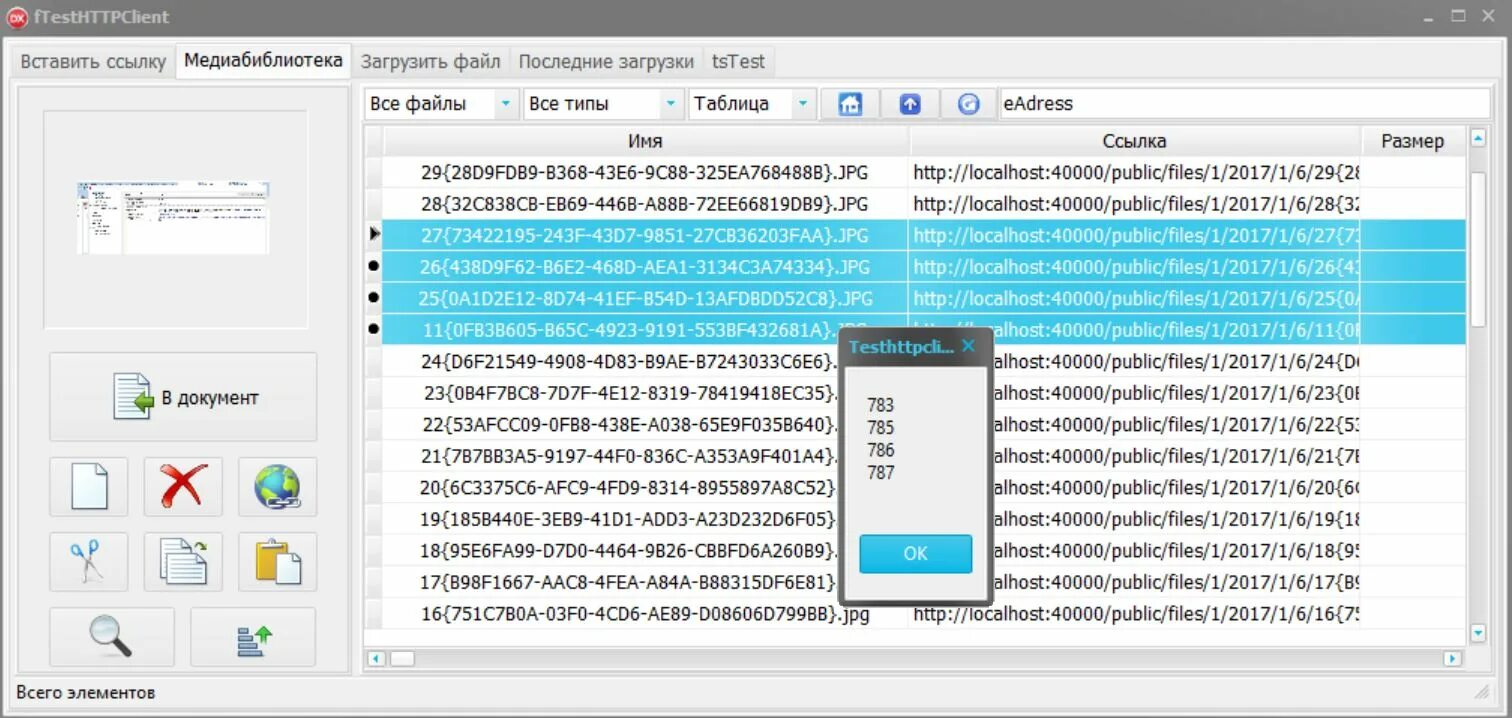
Task: Select the Home navigation icon
Action: 848,103
